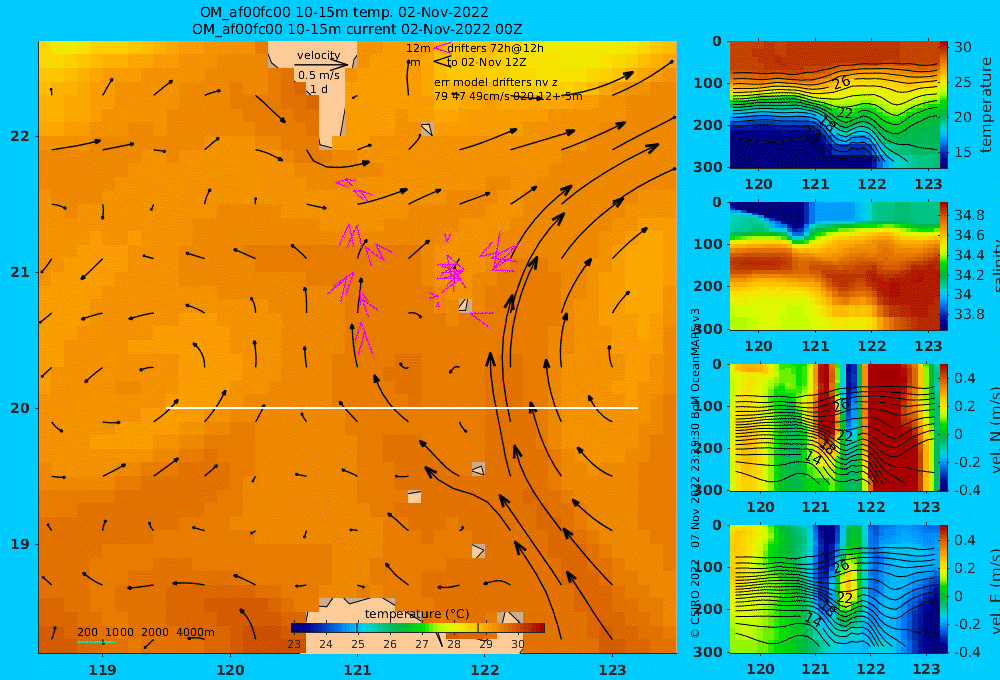This screenshot has width=1000, height=680.
Task: Click the '0.5 m/s' velocity scale text
Action: coord(318,75)
